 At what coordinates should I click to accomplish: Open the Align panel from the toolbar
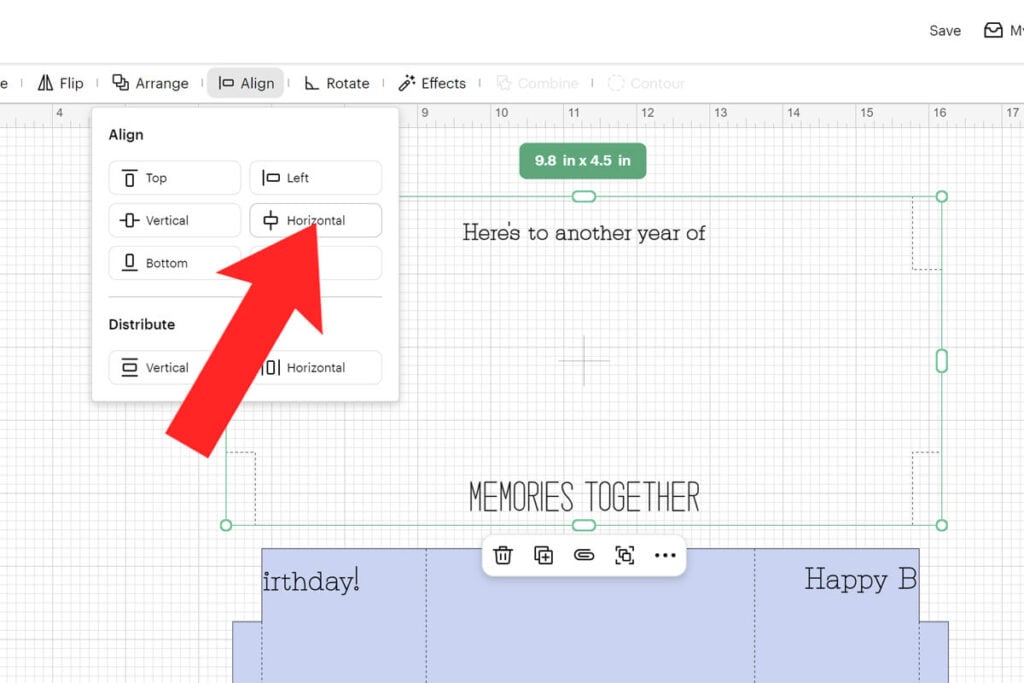click(245, 83)
